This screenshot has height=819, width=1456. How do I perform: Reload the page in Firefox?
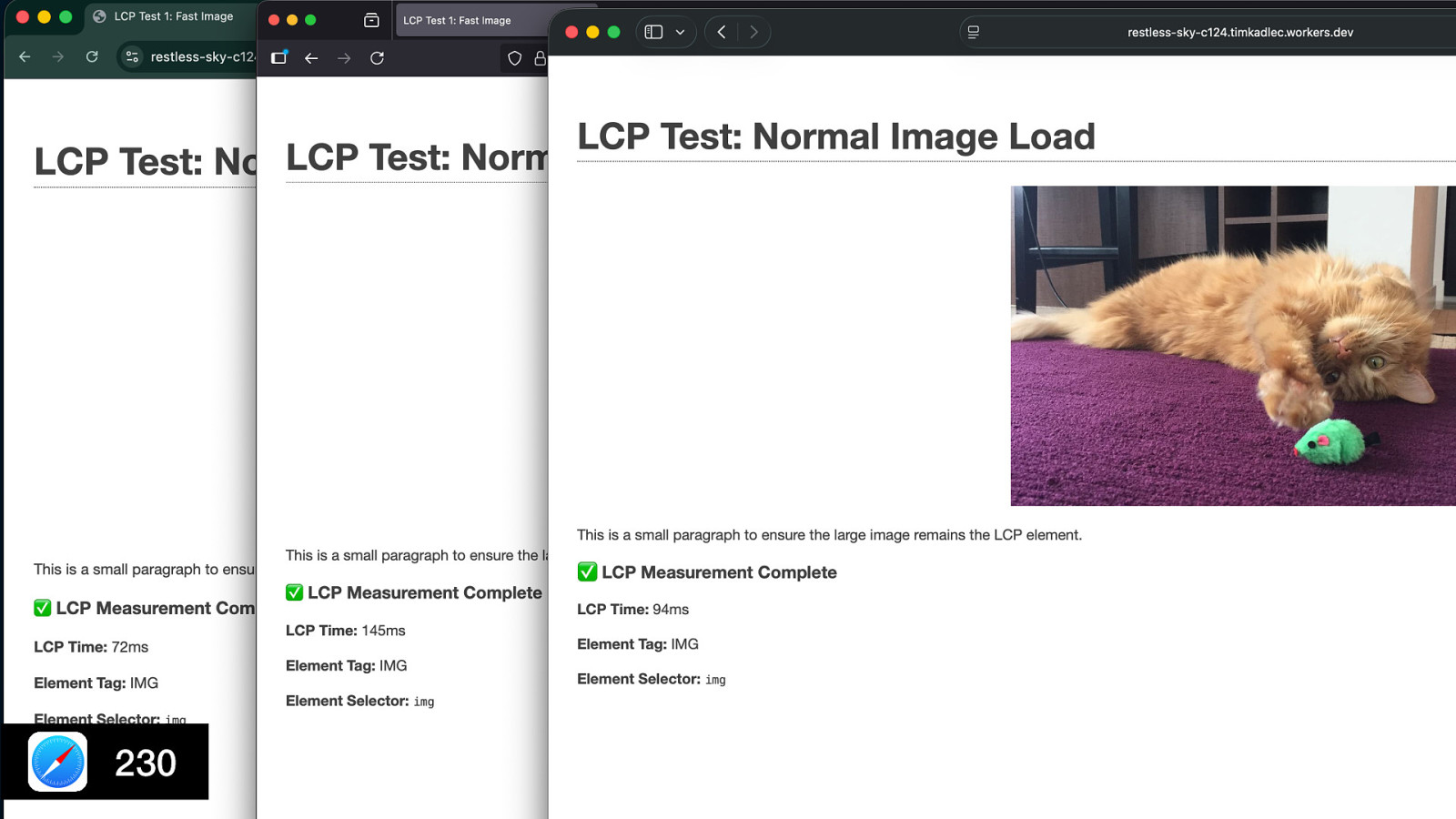[377, 58]
